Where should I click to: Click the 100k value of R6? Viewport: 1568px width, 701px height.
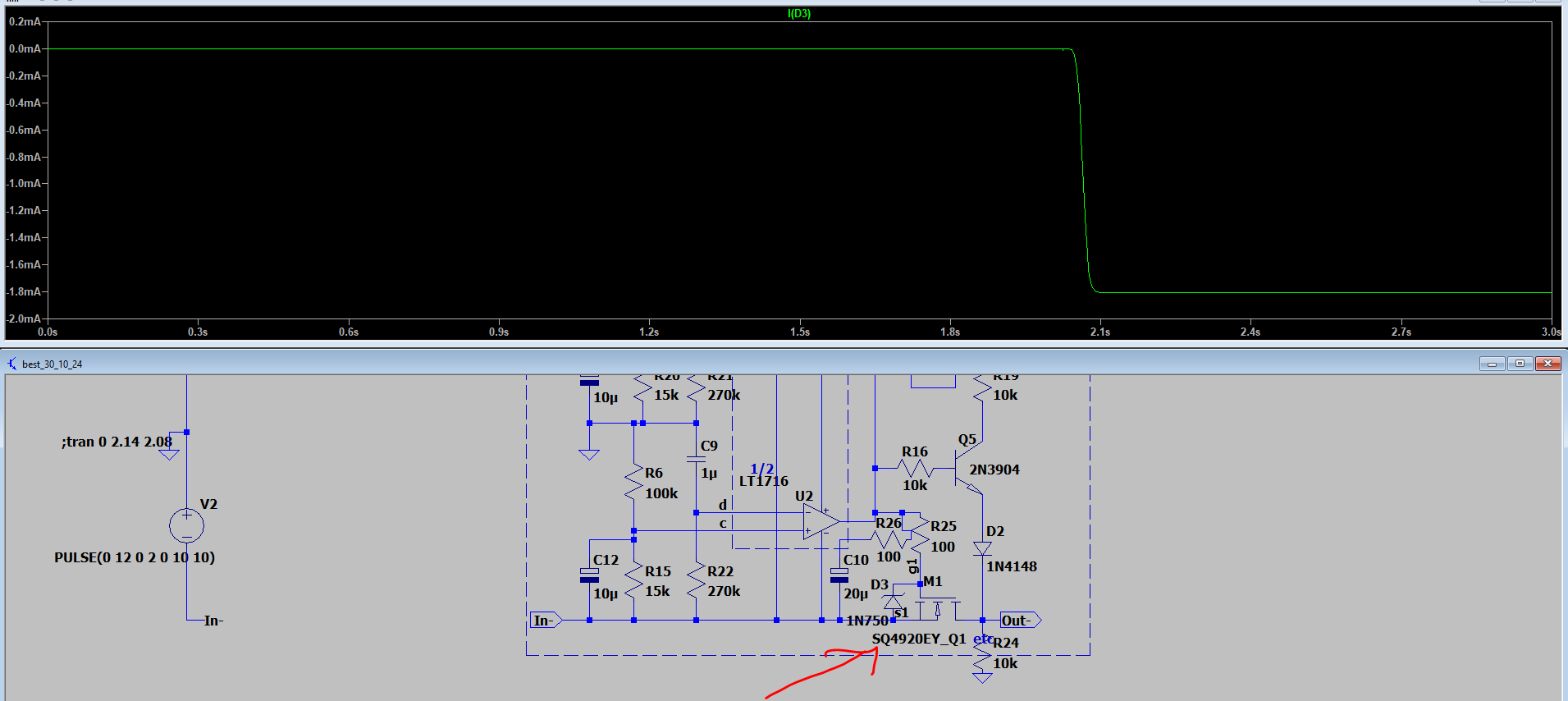tap(661, 493)
